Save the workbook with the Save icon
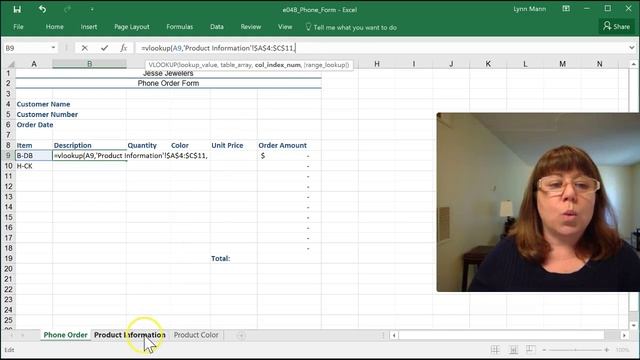Viewport: 640px width, 360px height. [17, 9]
